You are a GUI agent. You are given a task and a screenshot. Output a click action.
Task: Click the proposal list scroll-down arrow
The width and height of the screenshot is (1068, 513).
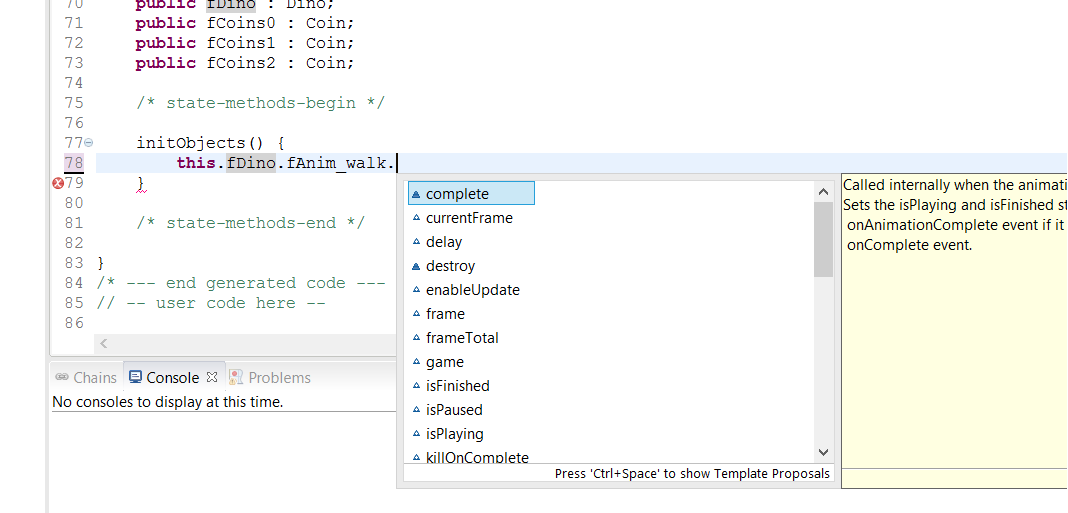(823, 452)
